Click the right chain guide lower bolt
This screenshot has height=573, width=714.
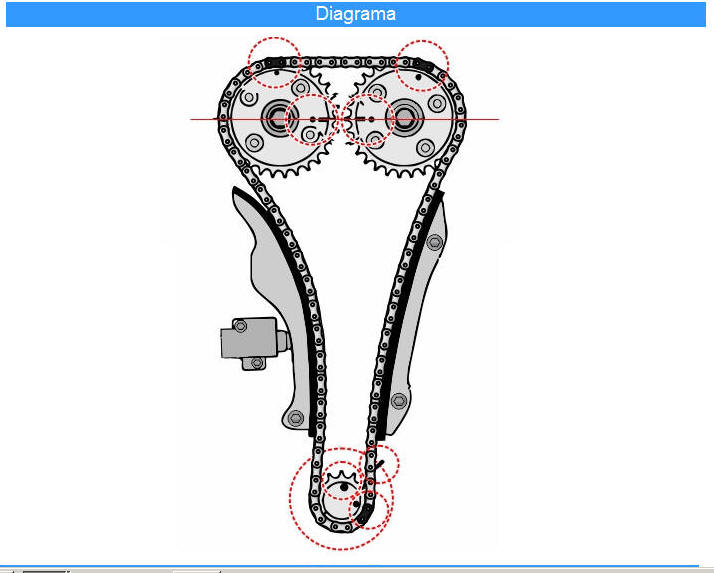point(399,402)
